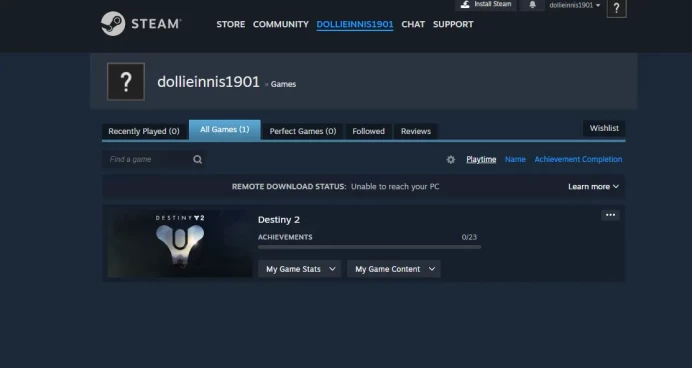
Task: Expand My Game Stats dropdown
Action: (299, 269)
